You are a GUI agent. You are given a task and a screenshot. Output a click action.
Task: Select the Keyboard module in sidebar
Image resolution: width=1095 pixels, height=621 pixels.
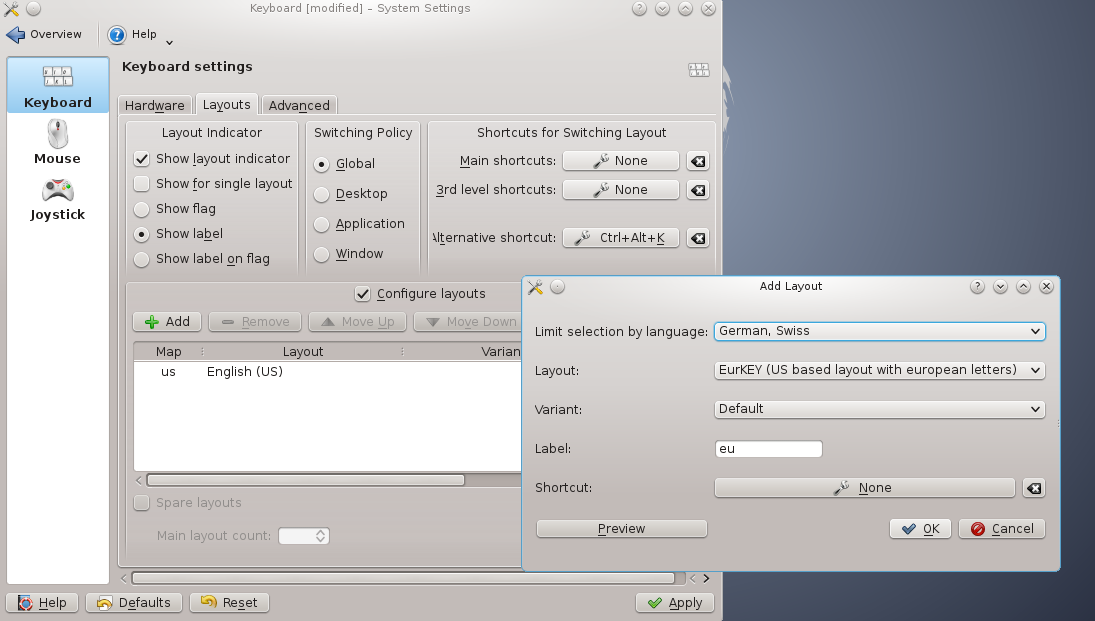[58, 85]
